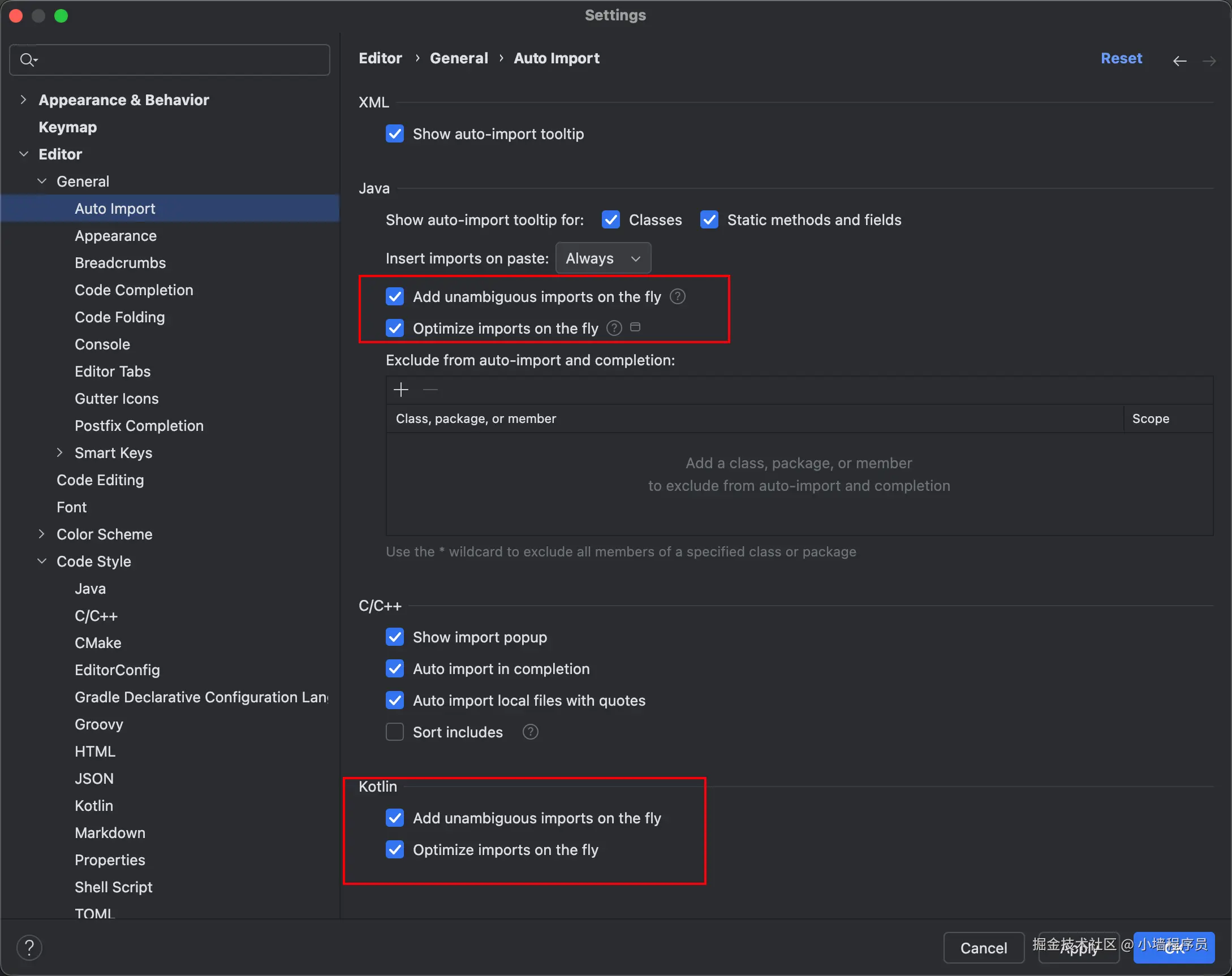
Task: Click the Scope column header
Action: point(1151,418)
